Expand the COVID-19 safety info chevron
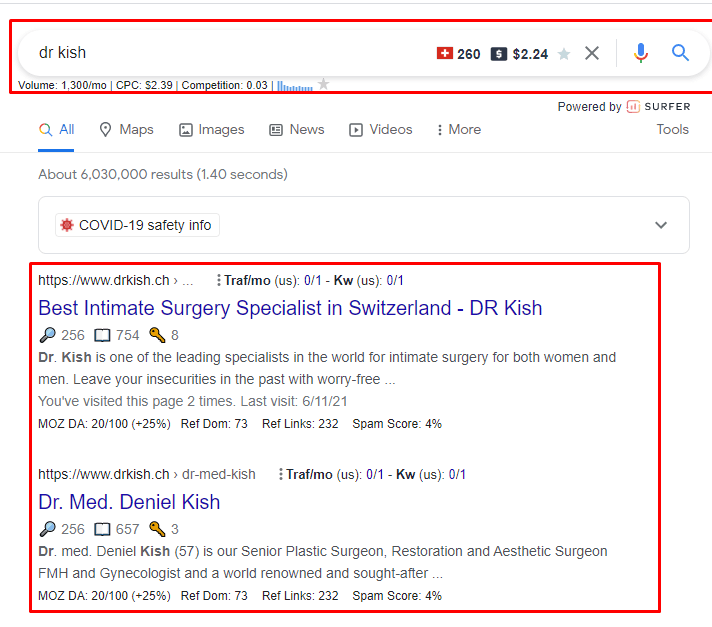Screen dimensions: 712x627 point(661,225)
